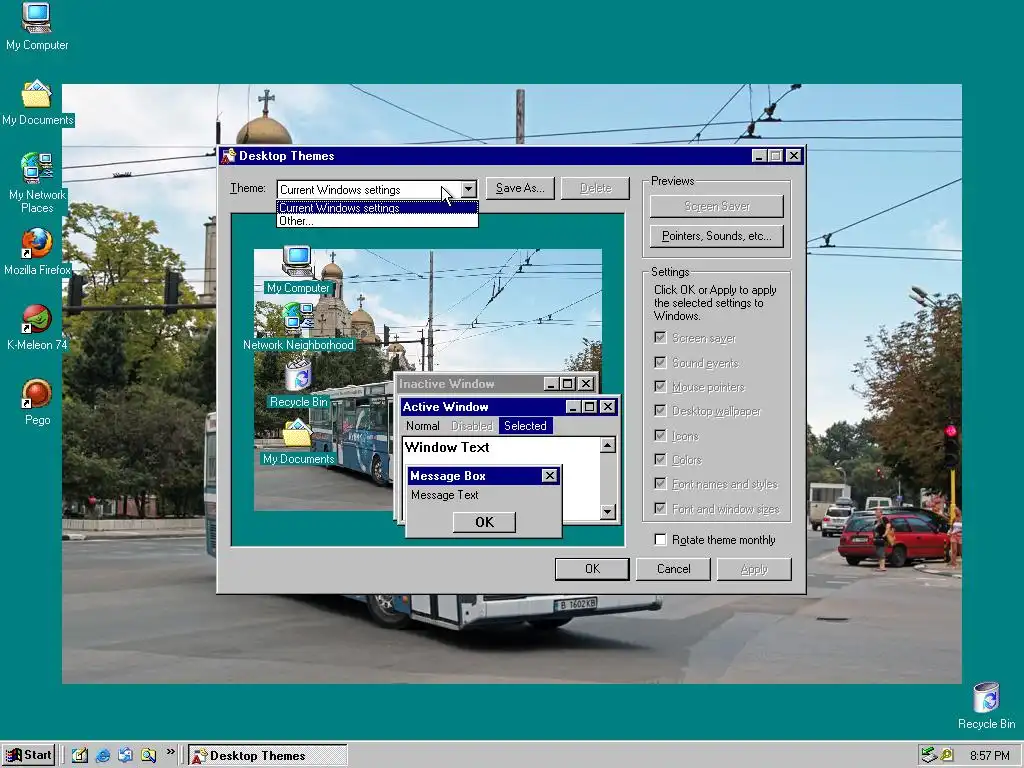Toggle the Mouse pointers checkbox
This screenshot has height=768, width=1024.
coord(660,387)
